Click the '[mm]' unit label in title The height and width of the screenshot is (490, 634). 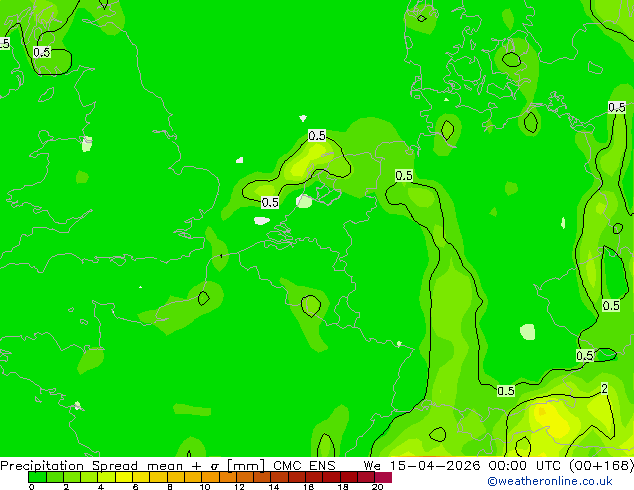[246, 466]
